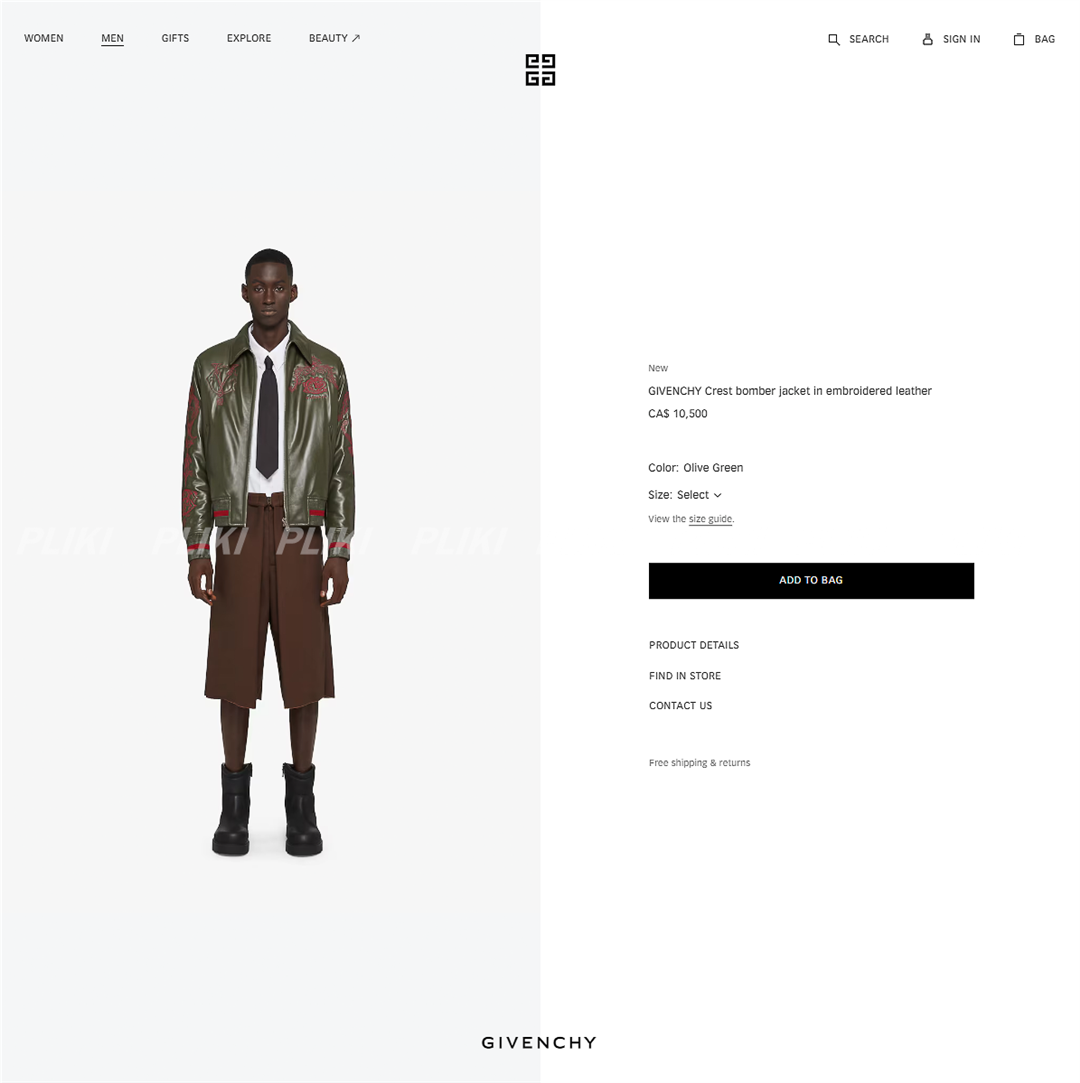This screenshot has width=1080, height=1083.
Task: Open the Gifts menu
Action: tap(175, 38)
